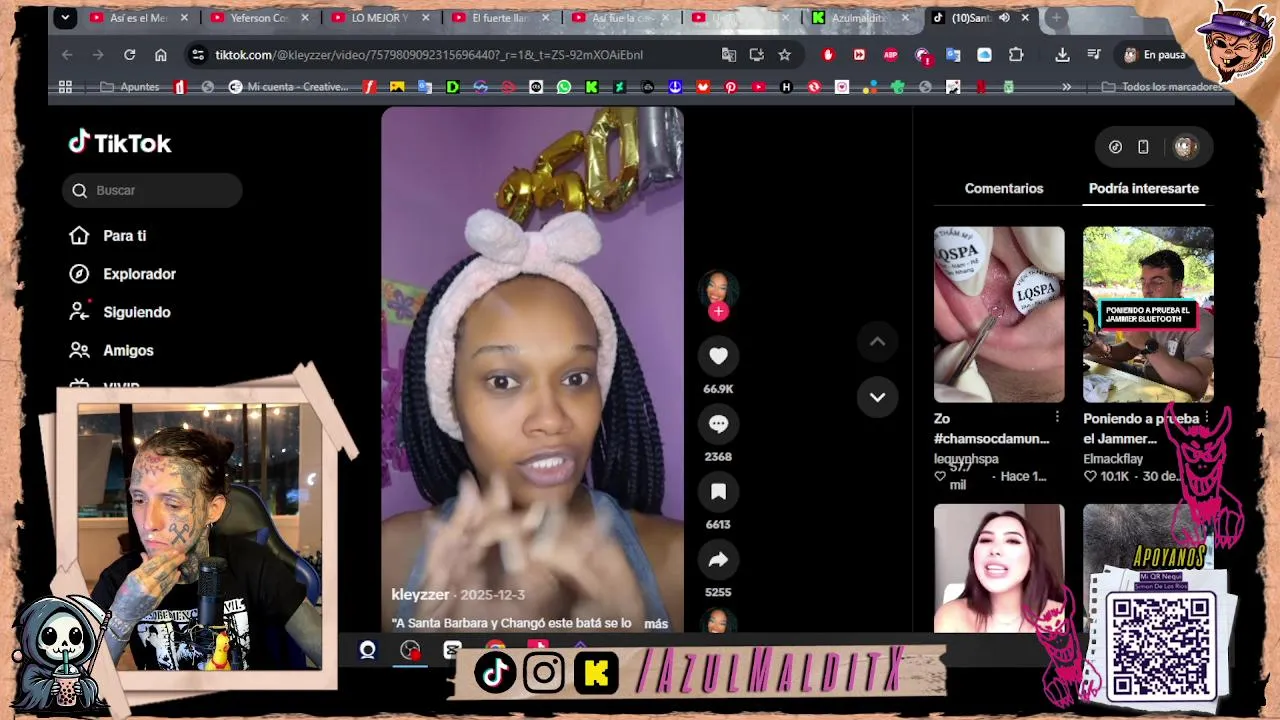The width and height of the screenshot is (1280, 720).
Task: Switch to the Azulmaldit Kick tab
Action: [x=860, y=18]
